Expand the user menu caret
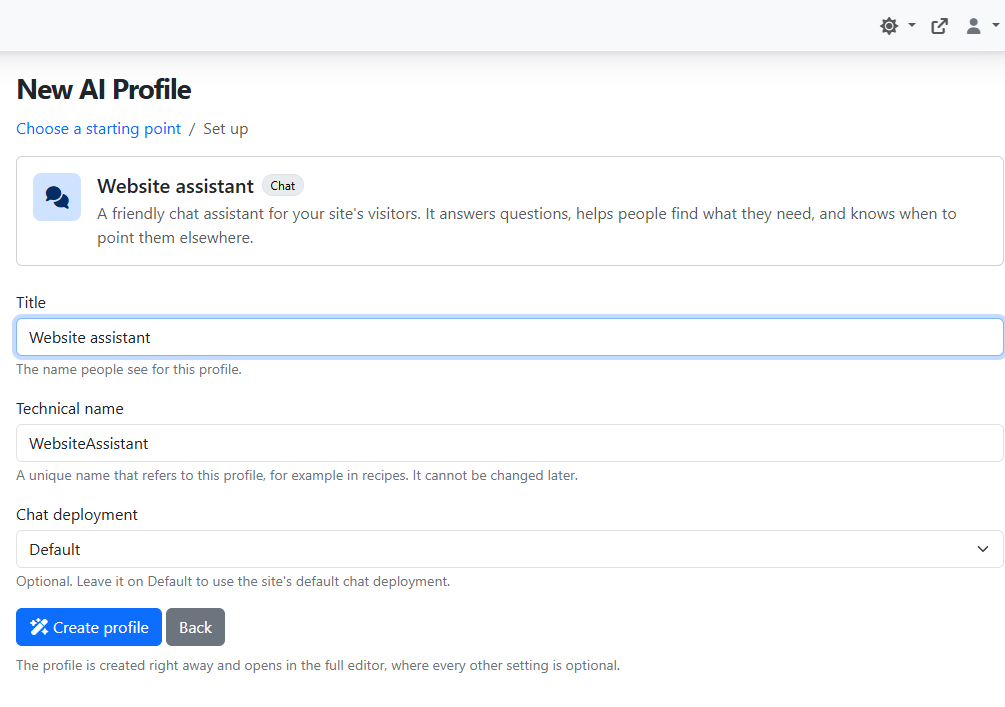Image resolution: width=1005 pixels, height=707 pixels. point(995,26)
